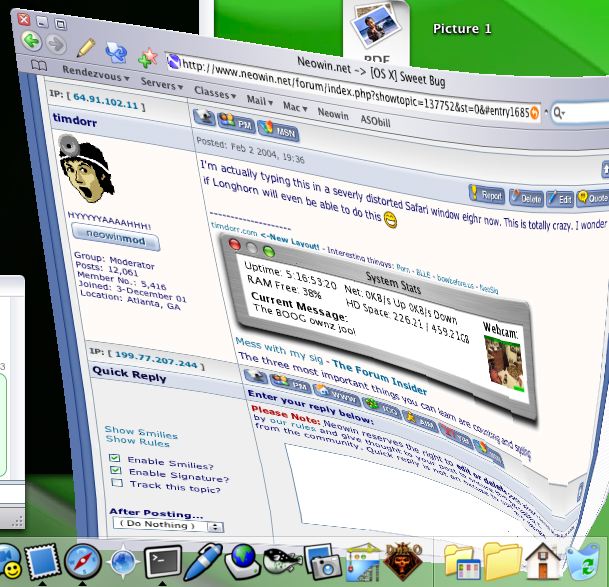Open the Diablo icon in the Dock

tap(404, 562)
